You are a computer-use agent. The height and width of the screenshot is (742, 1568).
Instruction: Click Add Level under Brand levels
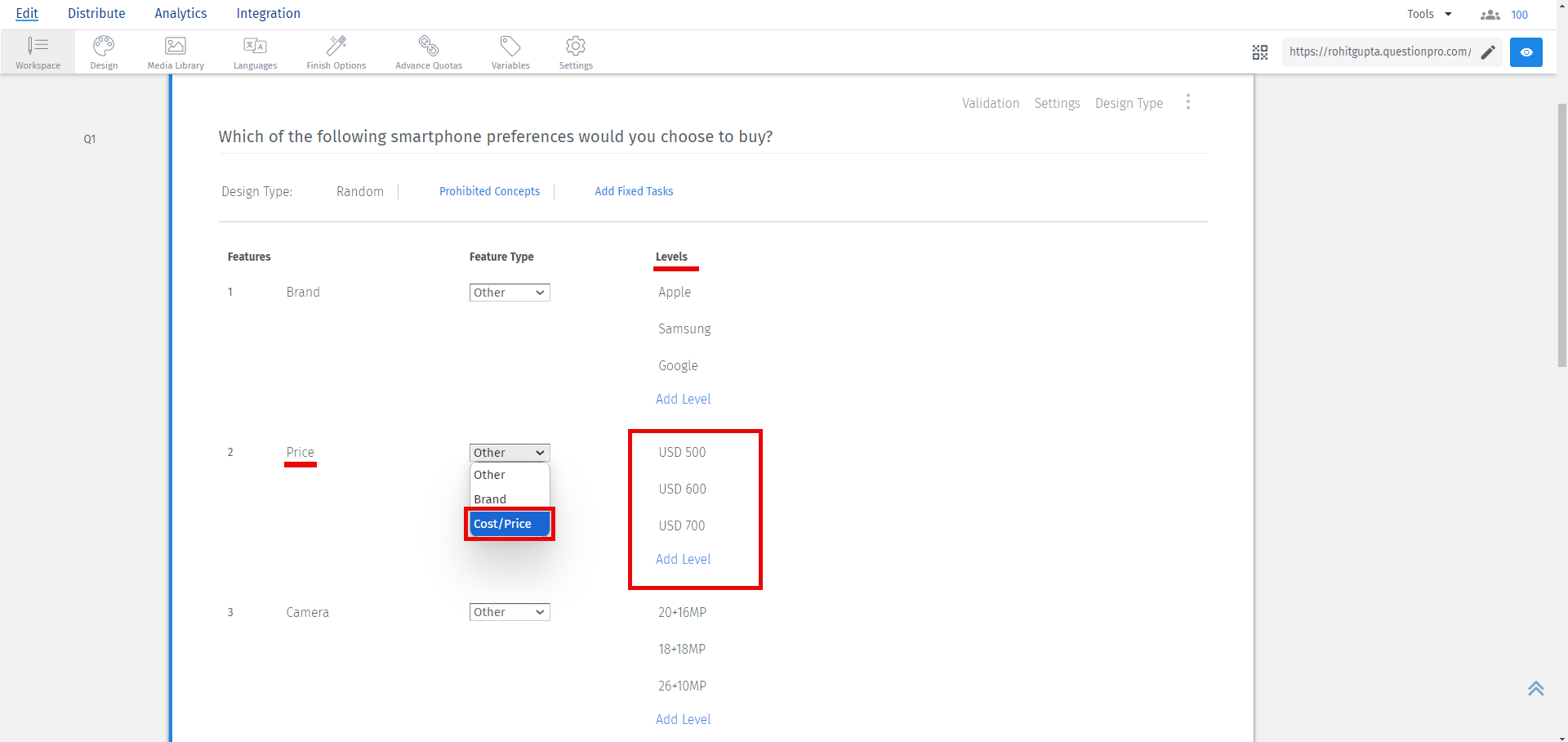pos(684,399)
